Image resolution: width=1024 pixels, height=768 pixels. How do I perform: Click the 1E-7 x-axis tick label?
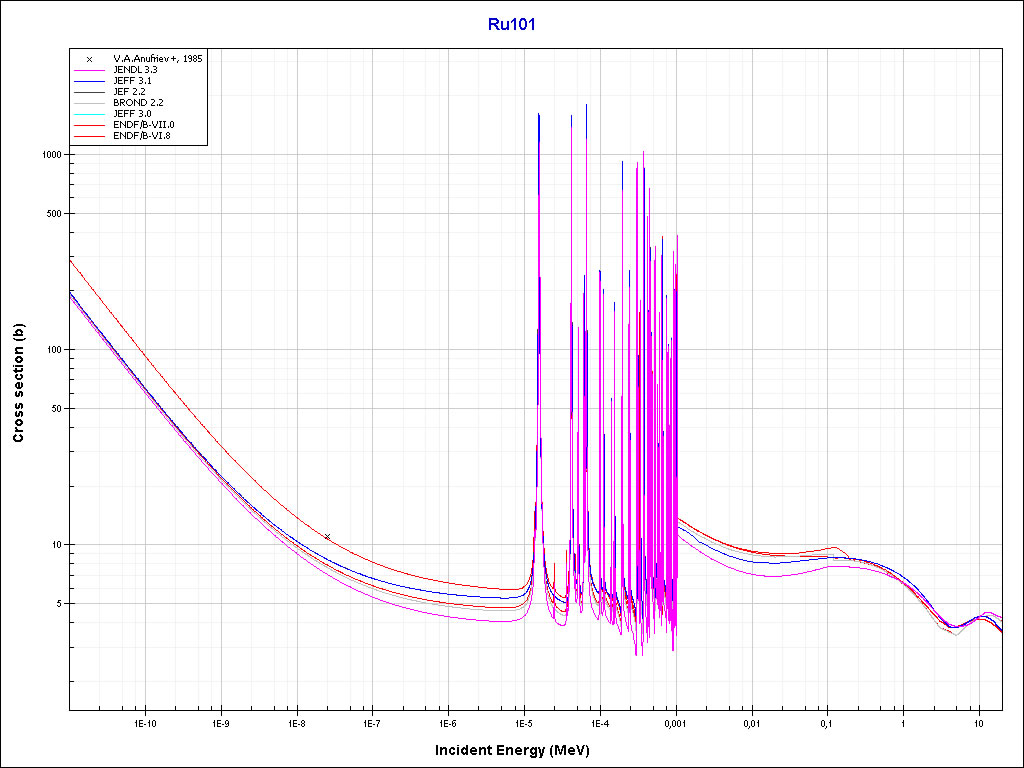point(371,722)
